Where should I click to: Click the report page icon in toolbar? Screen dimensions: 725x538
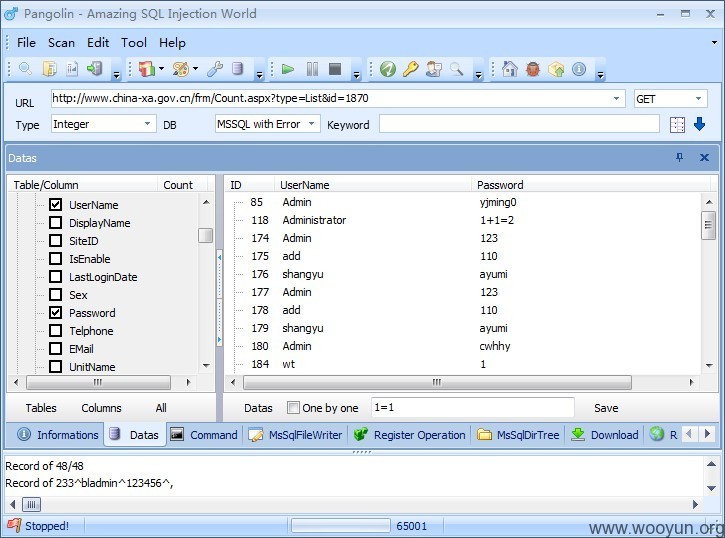click(72, 69)
